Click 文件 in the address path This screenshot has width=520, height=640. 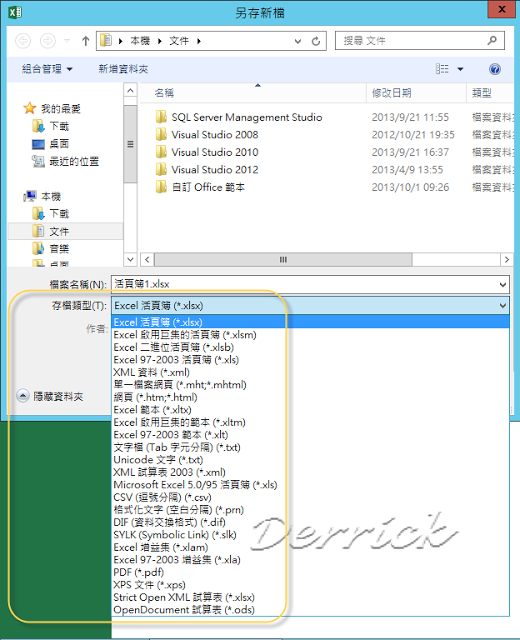click(x=179, y=41)
